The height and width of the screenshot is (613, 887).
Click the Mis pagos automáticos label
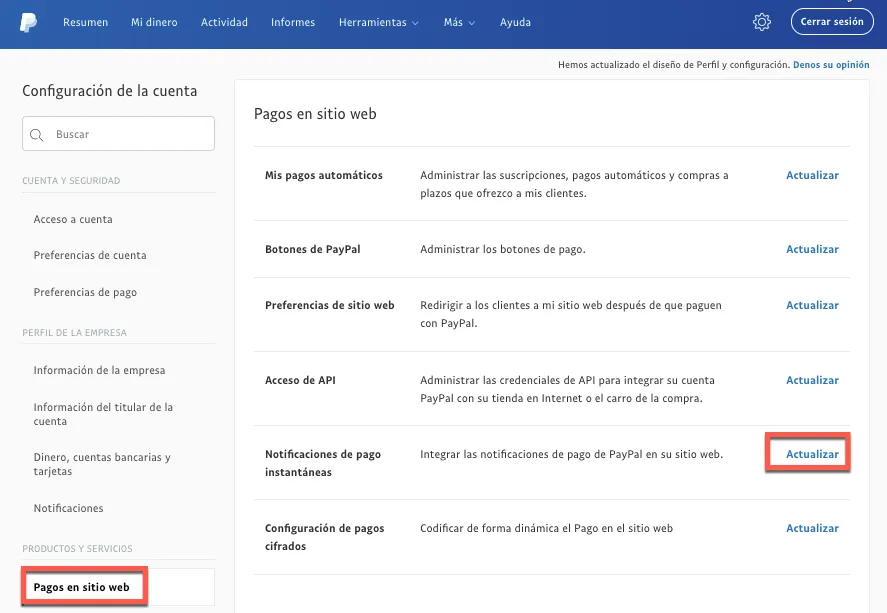point(324,175)
